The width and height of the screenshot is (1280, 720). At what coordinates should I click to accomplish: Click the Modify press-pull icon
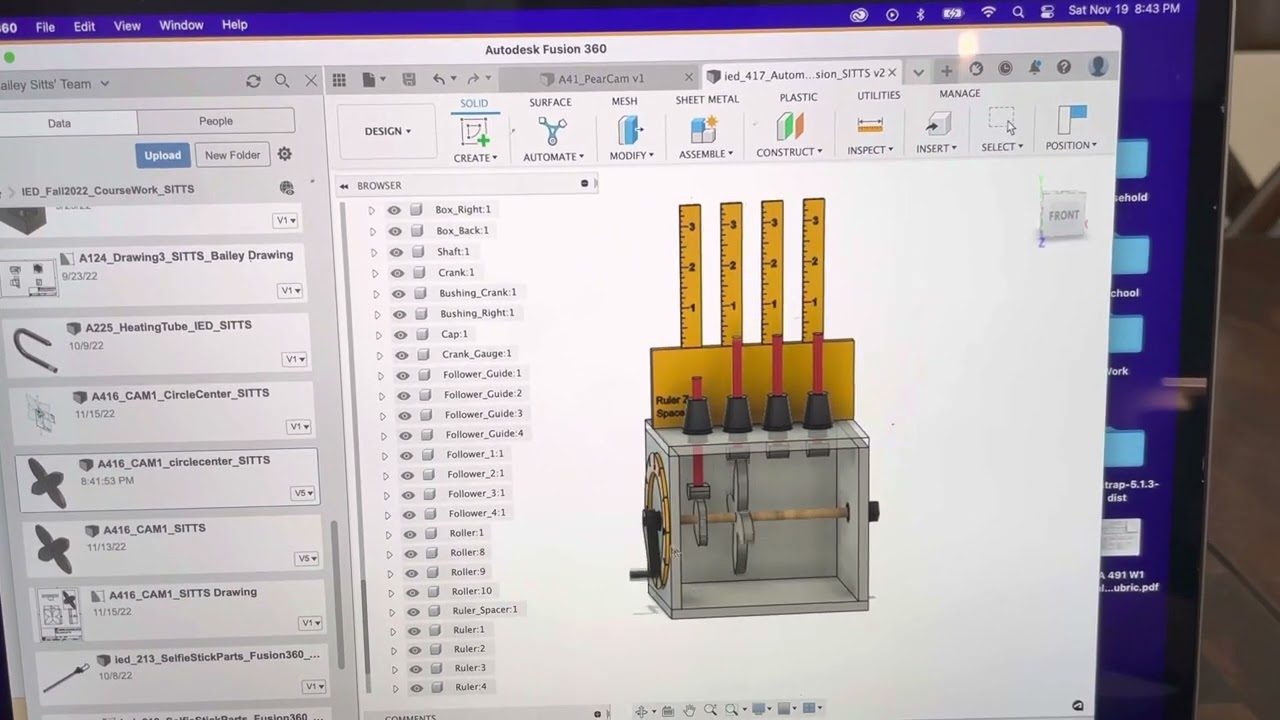(629, 131)
